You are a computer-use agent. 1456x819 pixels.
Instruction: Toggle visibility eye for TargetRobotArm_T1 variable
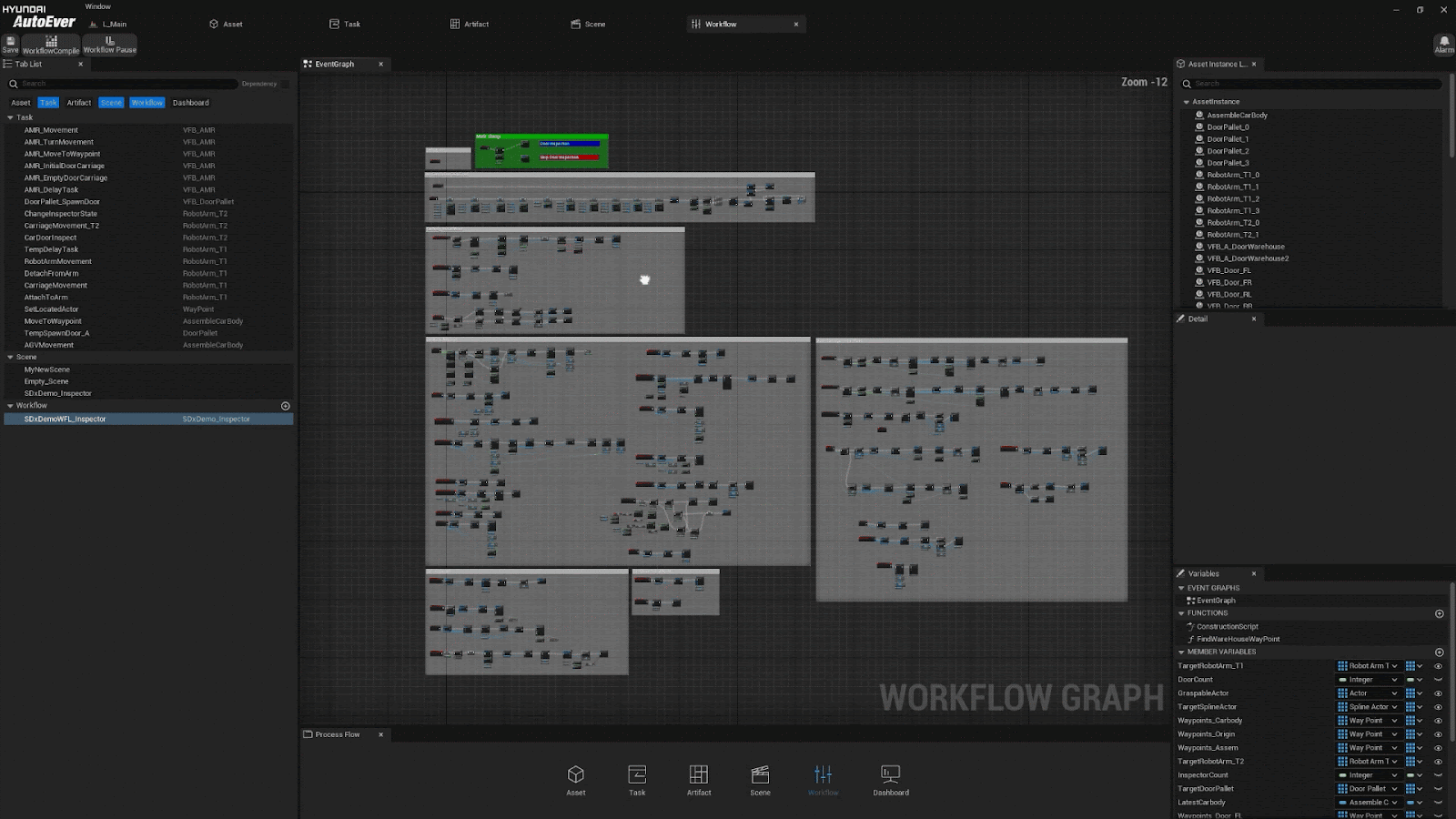pyautogui.click(x=1439, y=666)
